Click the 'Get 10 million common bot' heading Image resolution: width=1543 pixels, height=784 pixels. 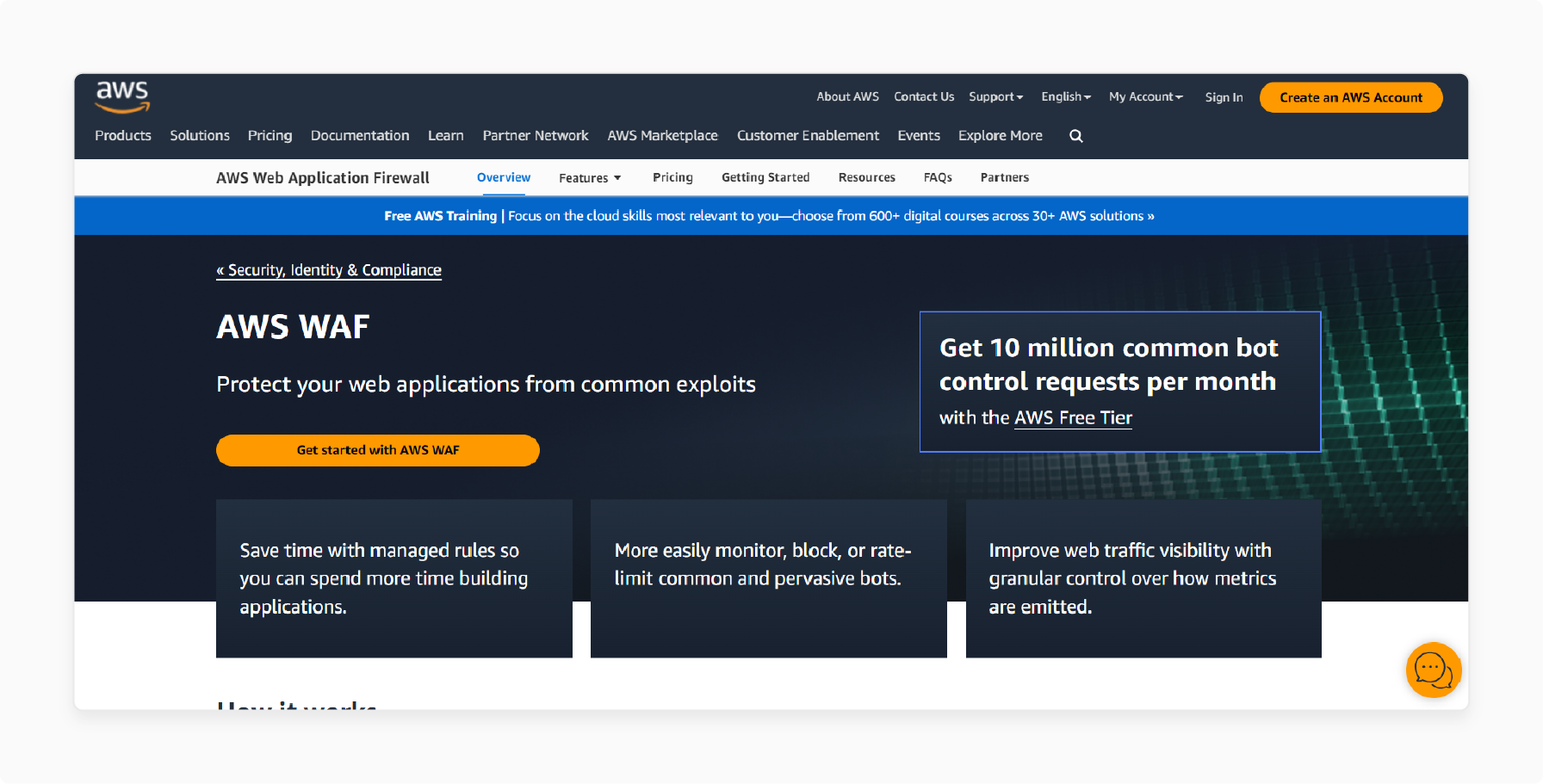pos(1109,365)
